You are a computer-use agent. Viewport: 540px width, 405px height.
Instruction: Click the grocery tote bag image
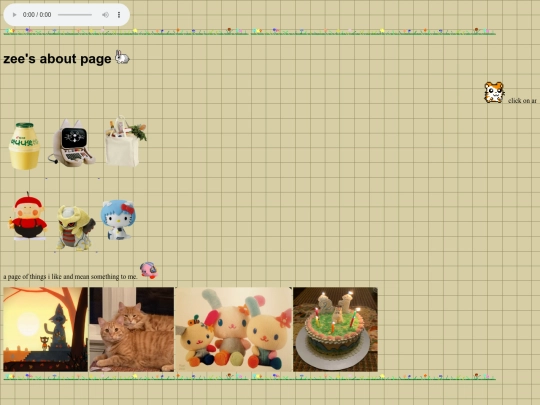click(x=125, y=142)
